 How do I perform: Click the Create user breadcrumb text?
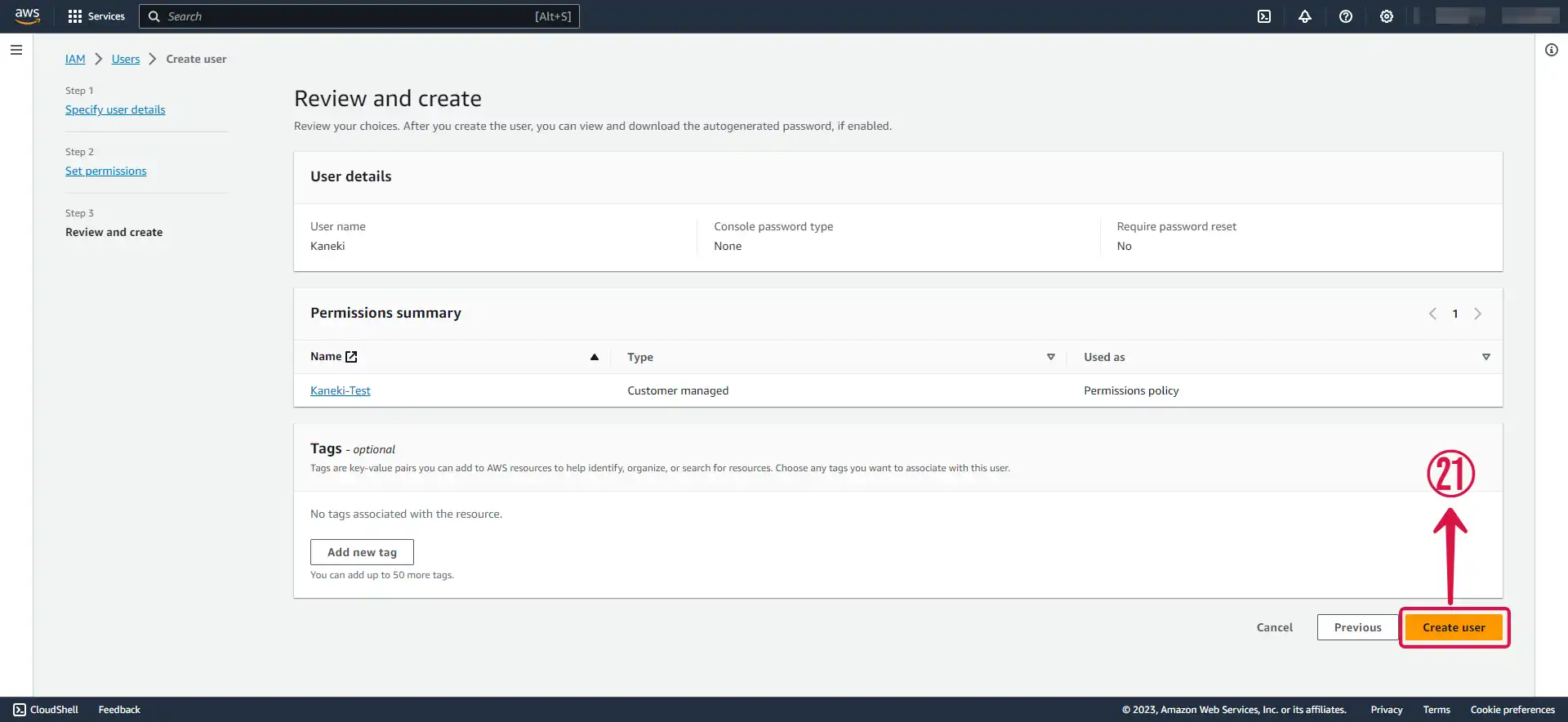click(196, 59)
